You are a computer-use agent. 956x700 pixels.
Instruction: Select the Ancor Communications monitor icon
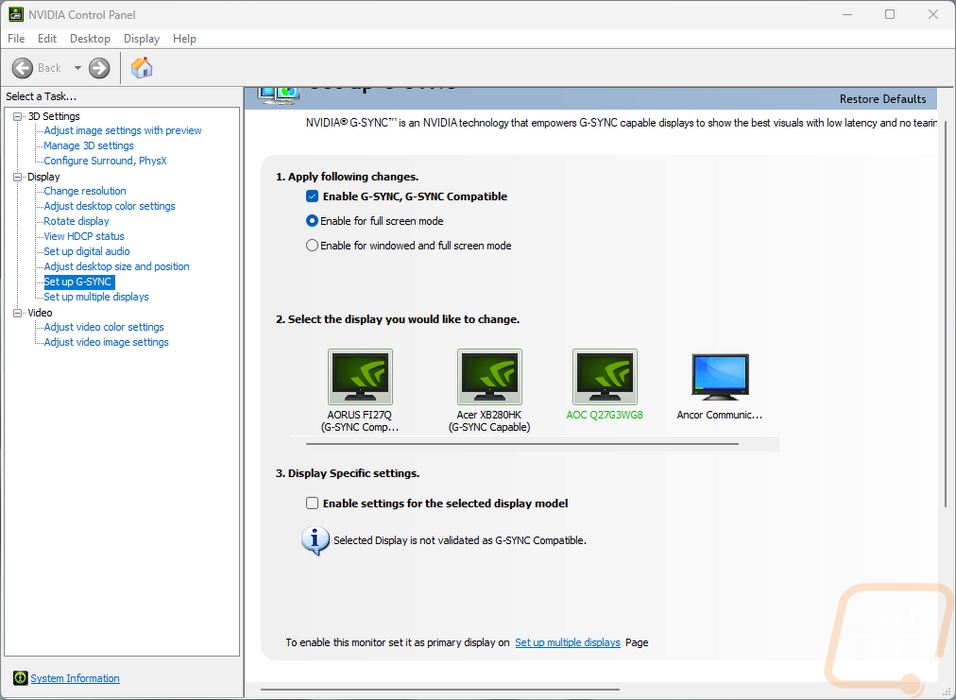[719, 376]
